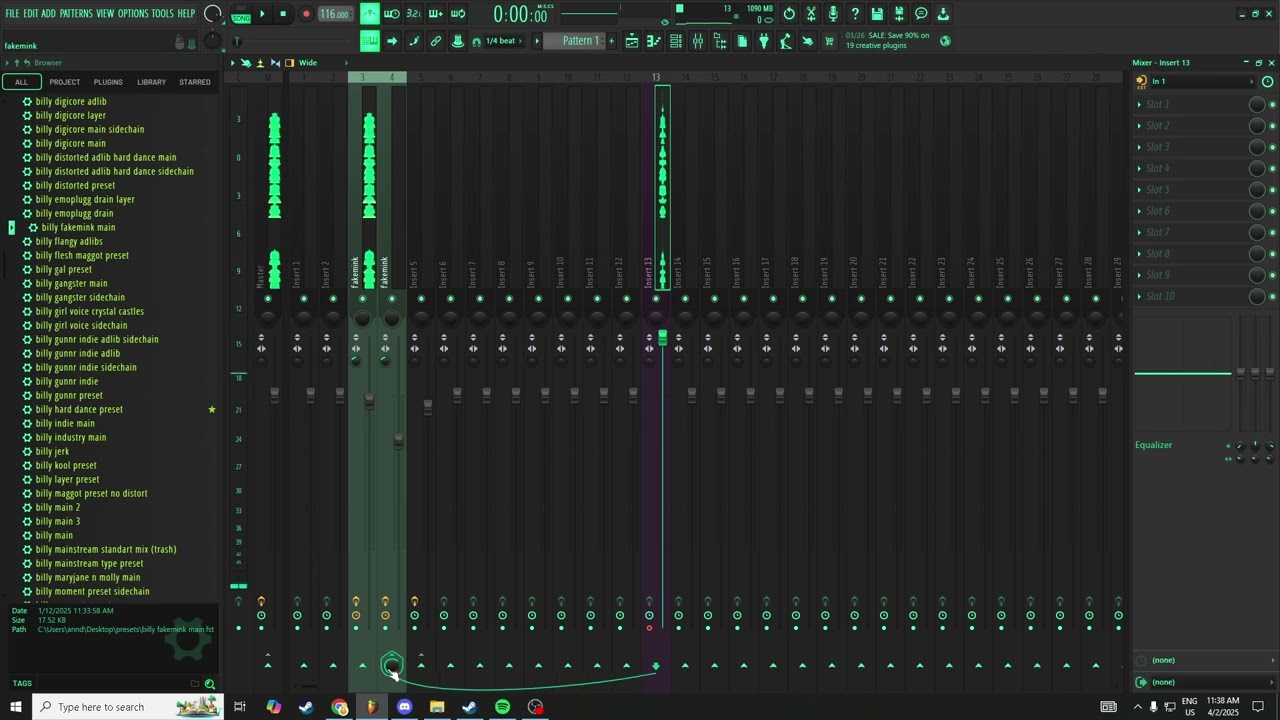Open Discord from the taskbar
The height and width of the screenshot is (720, 1280).
404,707
